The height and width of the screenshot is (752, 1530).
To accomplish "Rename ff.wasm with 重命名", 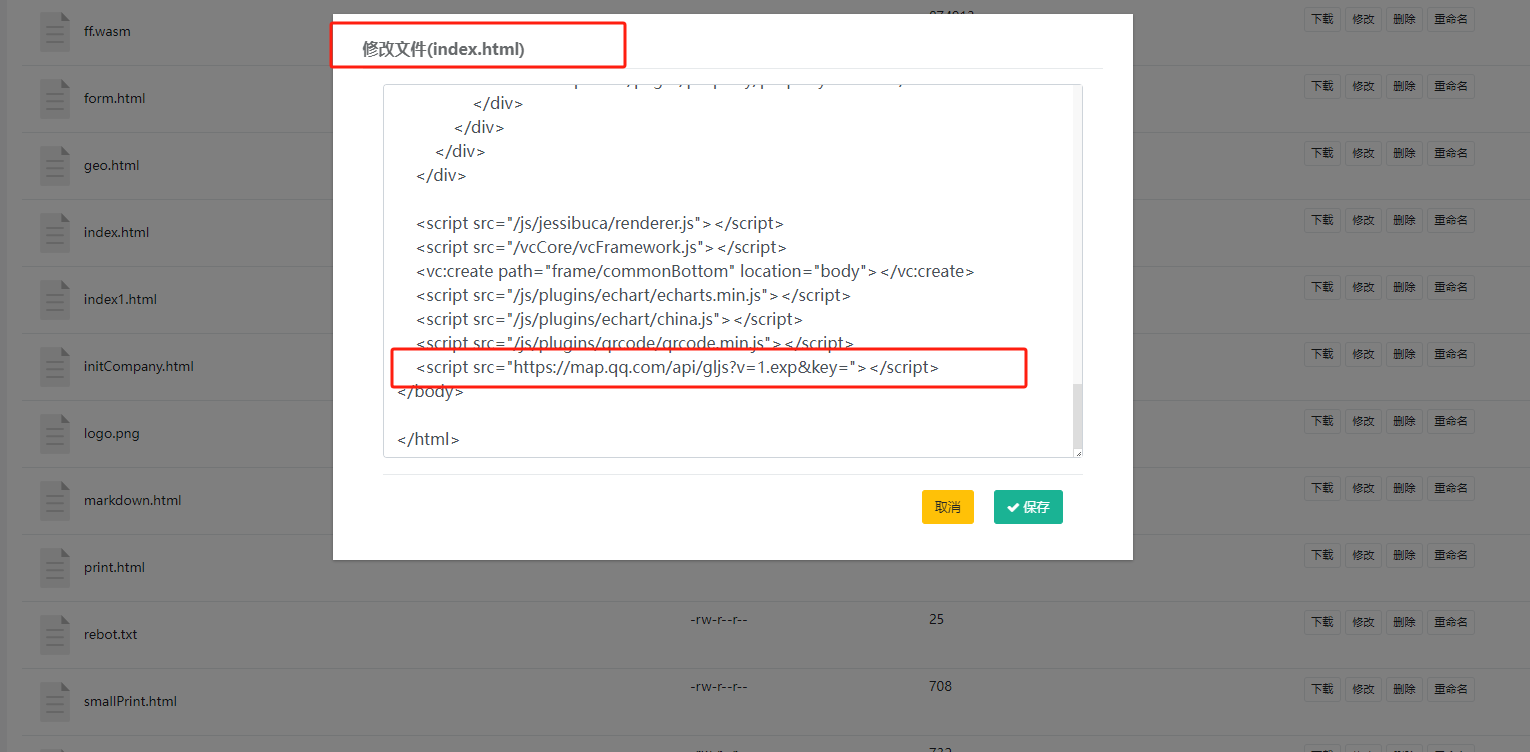I will pyautogui.click(x=1450, y=19).
